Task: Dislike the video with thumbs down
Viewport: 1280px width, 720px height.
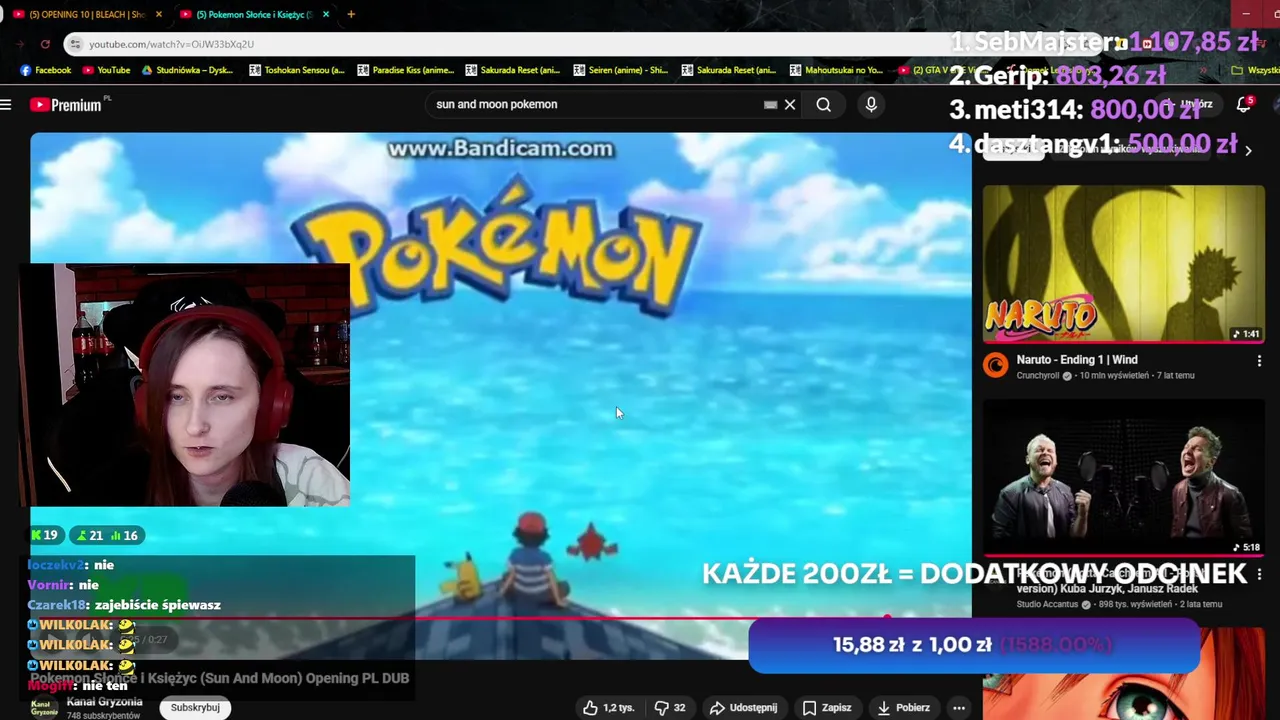Action: tap(670, 707)
